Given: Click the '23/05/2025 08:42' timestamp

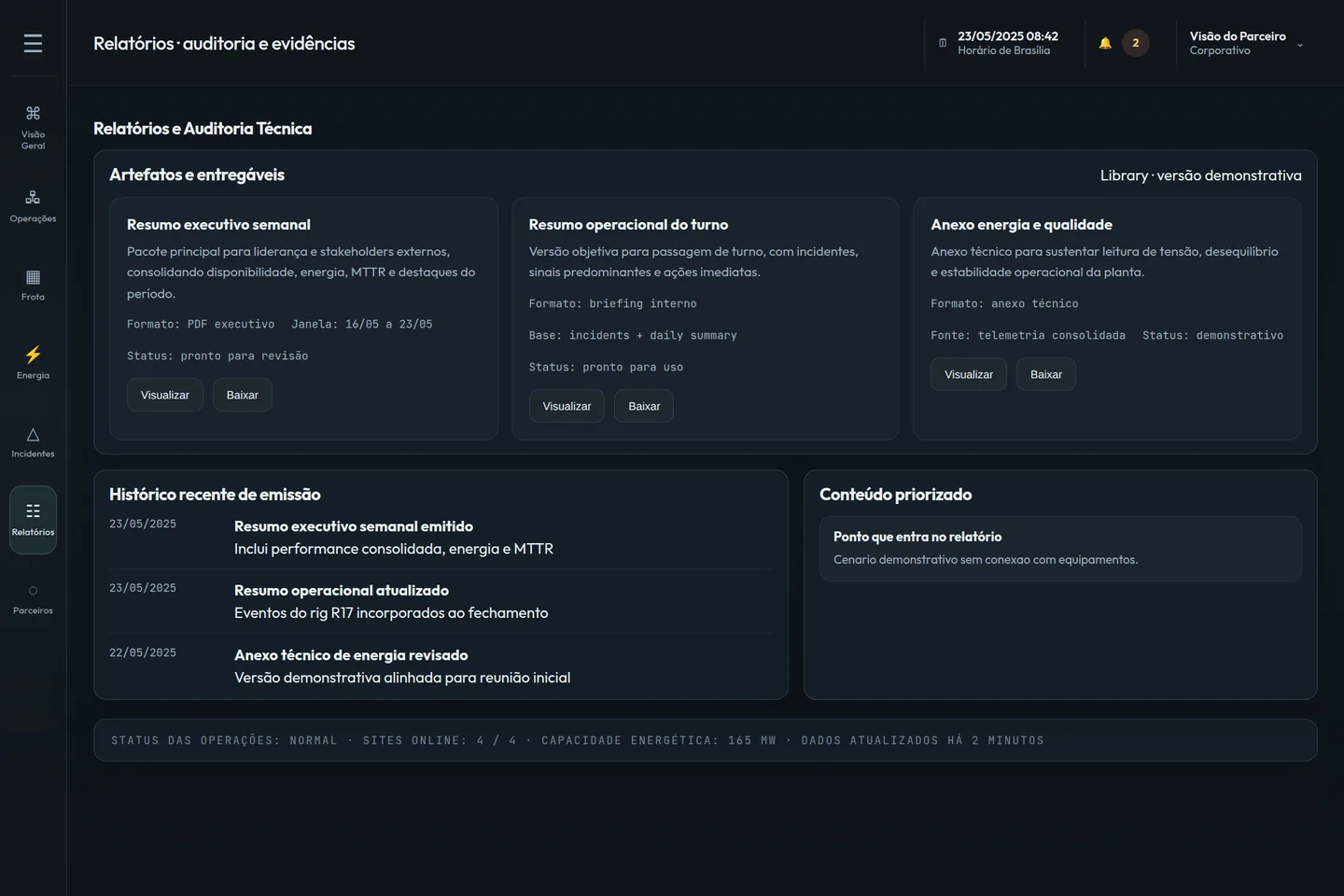Looking at the screenshot, I should [1008, 36].
